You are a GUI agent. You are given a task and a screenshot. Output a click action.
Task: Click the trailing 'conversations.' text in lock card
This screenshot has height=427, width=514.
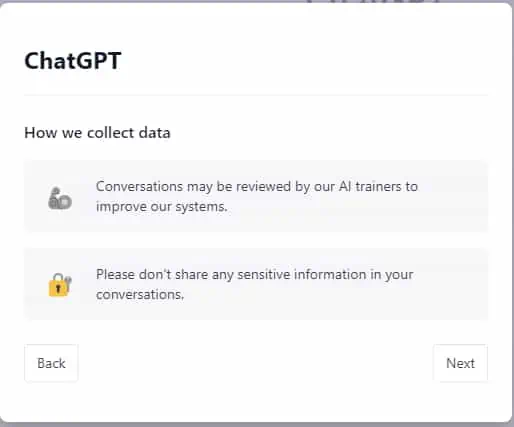pyautogui.click(x=140, y=294)
